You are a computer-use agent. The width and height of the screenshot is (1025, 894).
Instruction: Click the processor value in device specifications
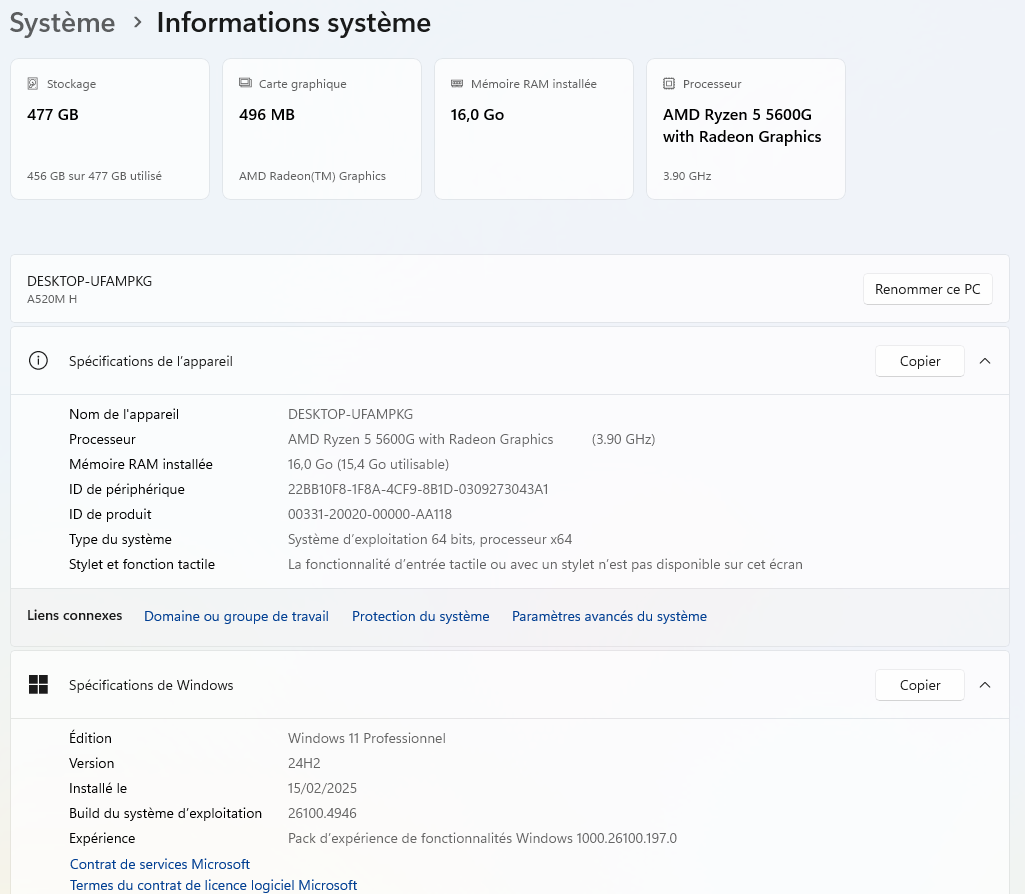420,439
